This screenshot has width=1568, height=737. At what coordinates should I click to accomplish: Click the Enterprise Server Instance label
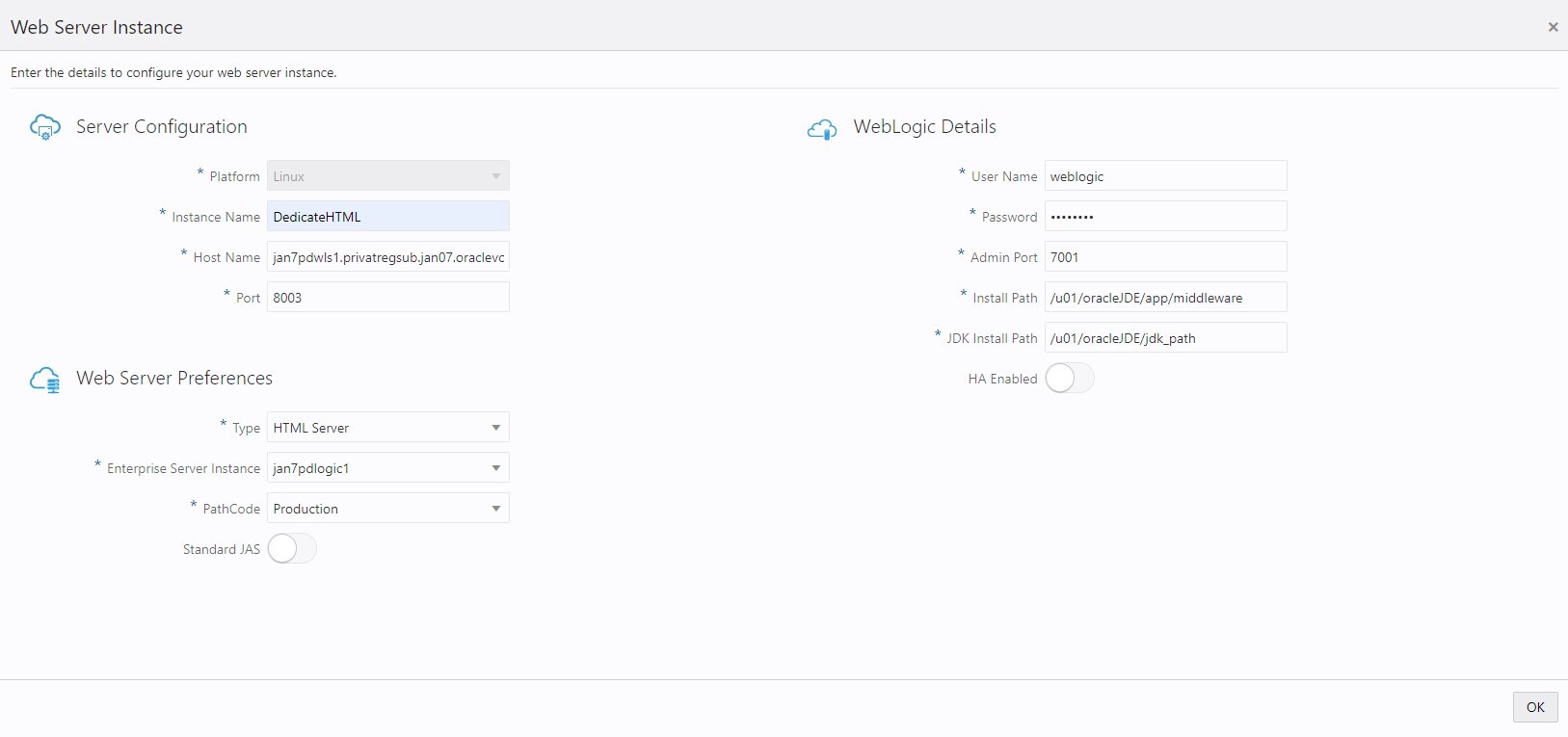[183, 468]
